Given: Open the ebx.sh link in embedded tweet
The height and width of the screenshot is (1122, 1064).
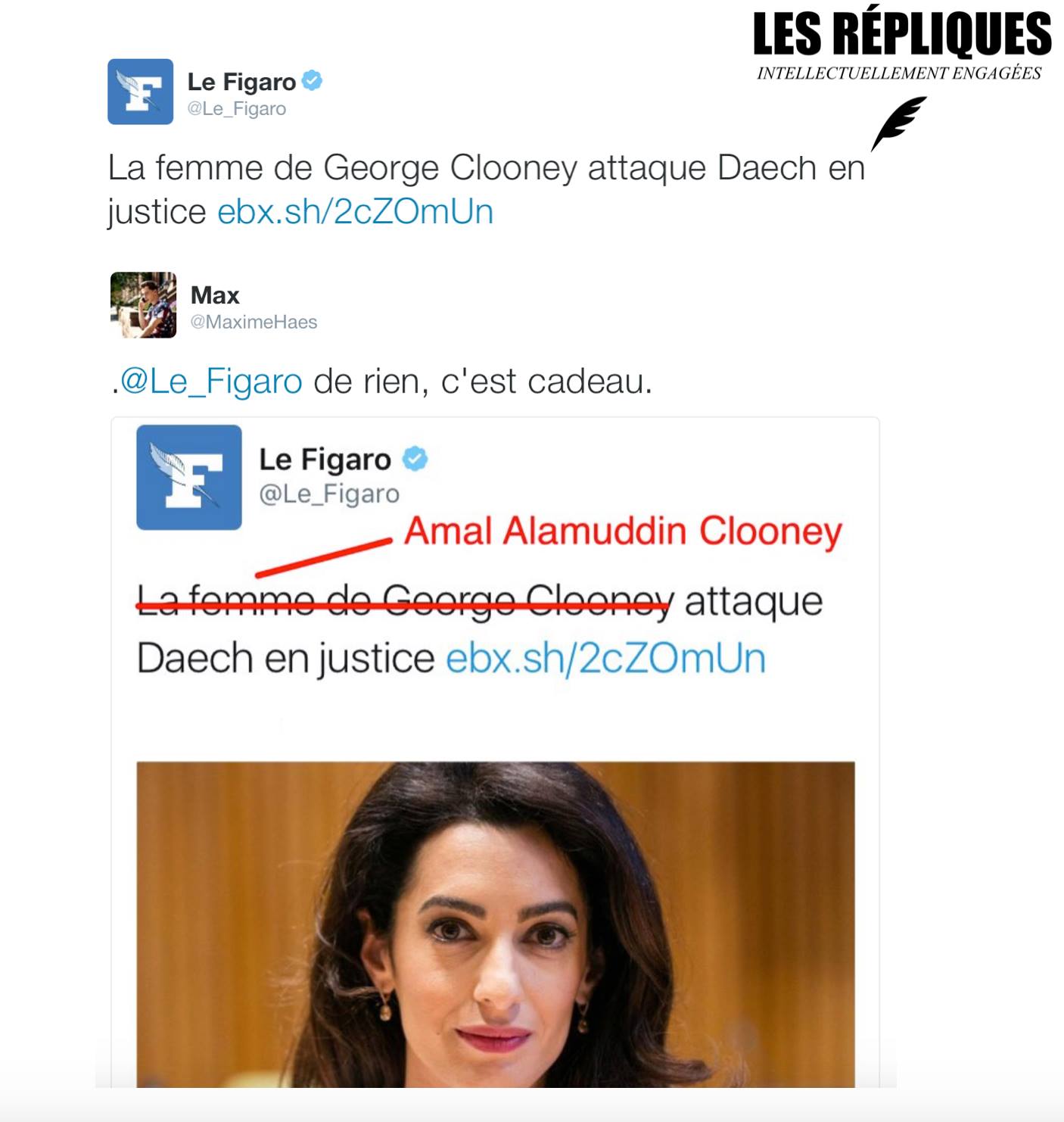Looking at the screenshot, I should 605,659.
